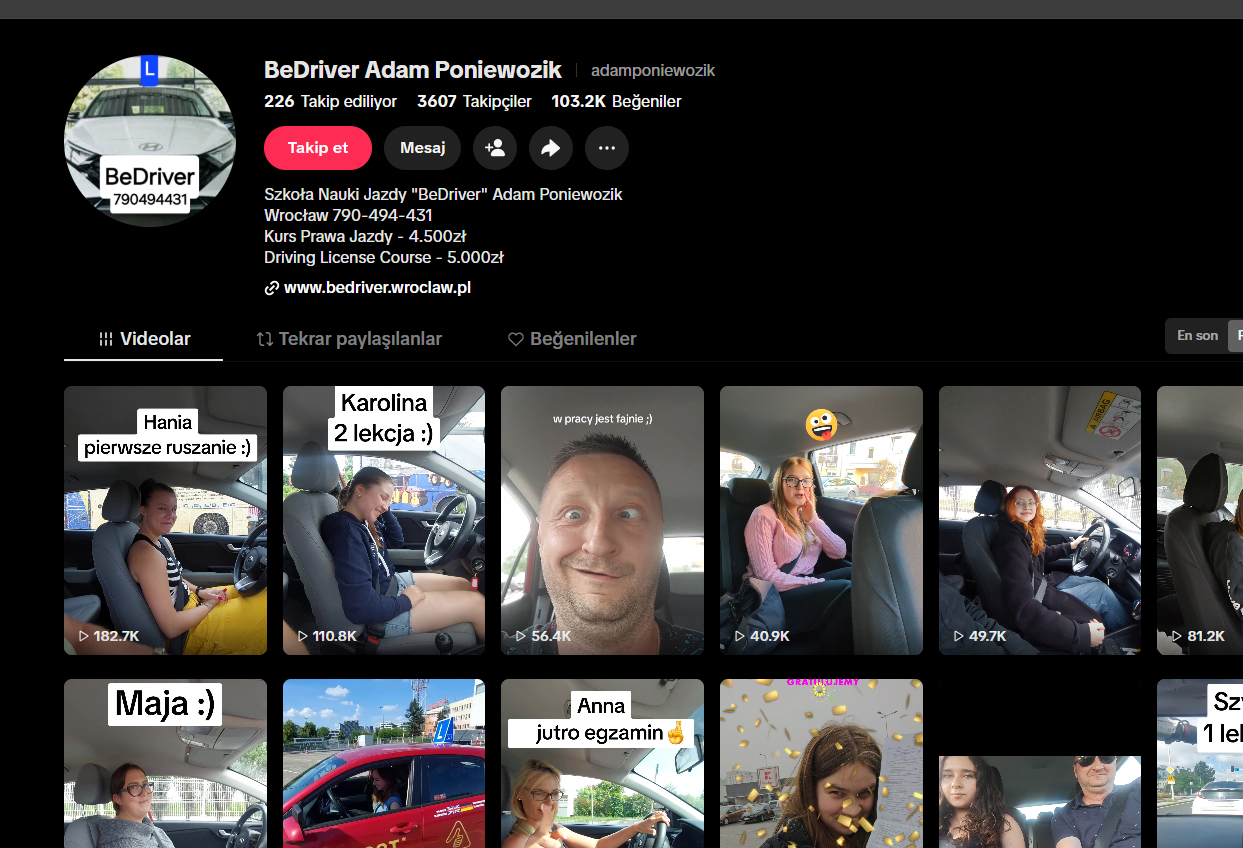Click the Mesaj button
Image resolution: width=1243 pixels, height=848 pixels.
pos(422,148)
